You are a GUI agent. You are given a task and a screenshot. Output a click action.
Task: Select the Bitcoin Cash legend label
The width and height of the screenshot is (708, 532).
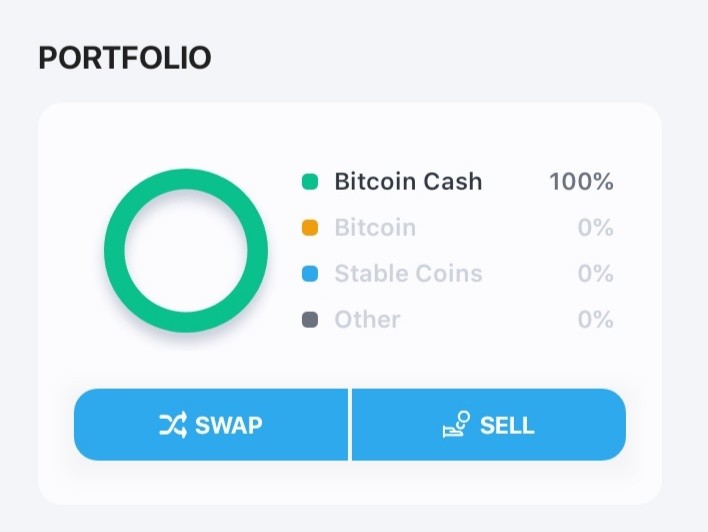[408, 182]
